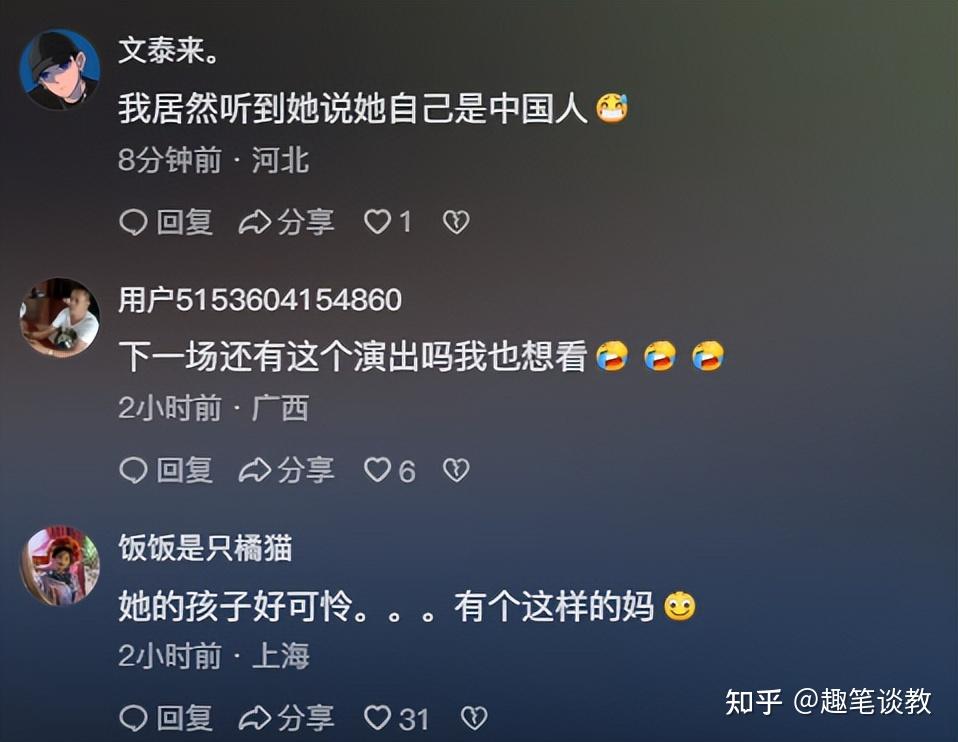Share 饭饭是只橘猫's comment
The height and width of the screenshot is (742, 958).
(287, 718)
